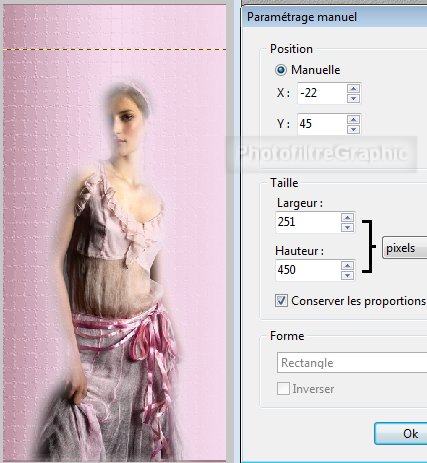Viewport: 427px width, 463px height.
Task: Open the pixels unit dropdown
Action: point(404,248)
